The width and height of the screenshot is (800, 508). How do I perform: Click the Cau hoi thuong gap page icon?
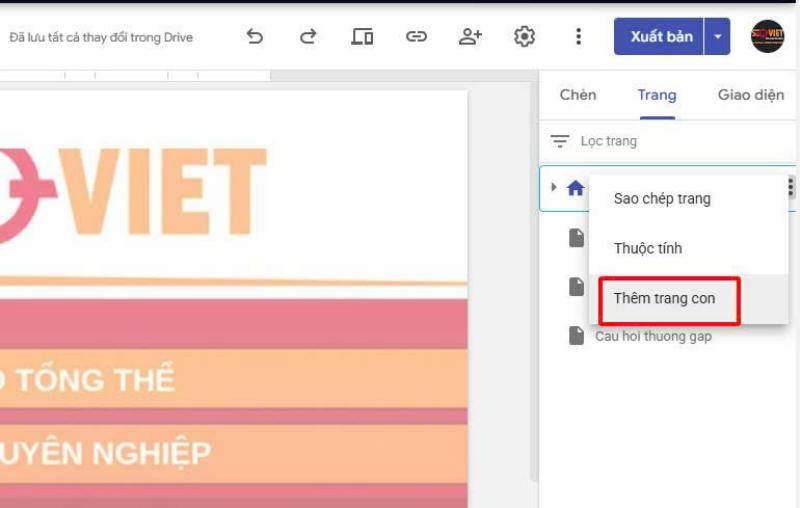point(576,336)
